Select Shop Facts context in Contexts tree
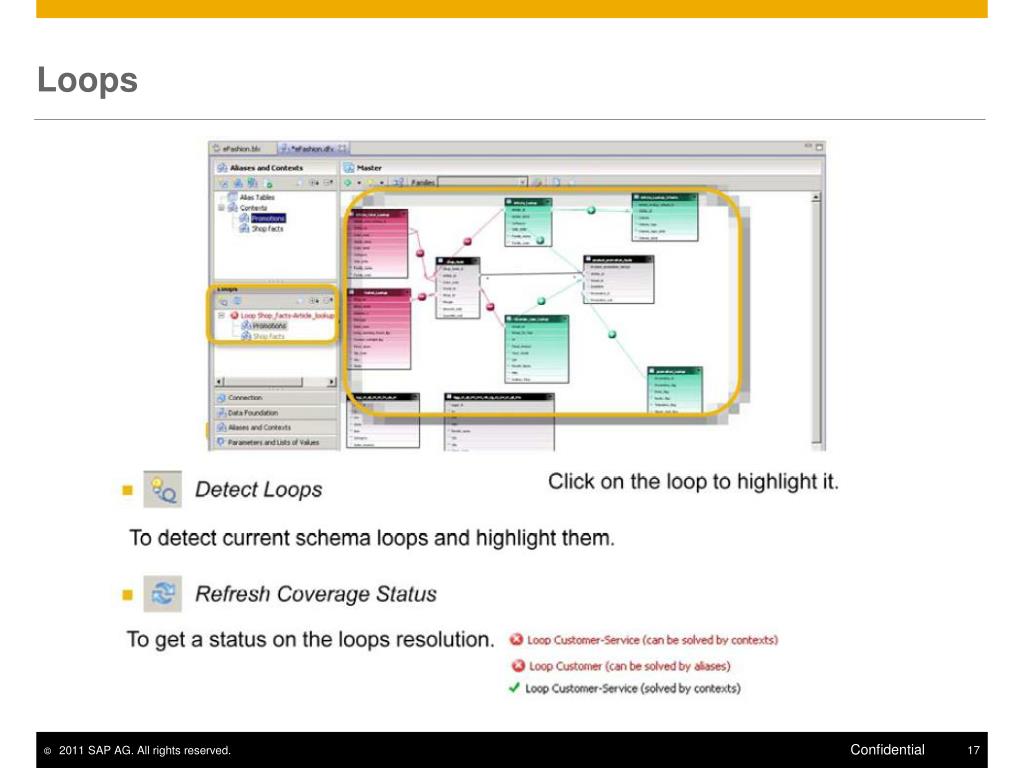Viewport: 1024px width, 768px height. tap(262, 229)
